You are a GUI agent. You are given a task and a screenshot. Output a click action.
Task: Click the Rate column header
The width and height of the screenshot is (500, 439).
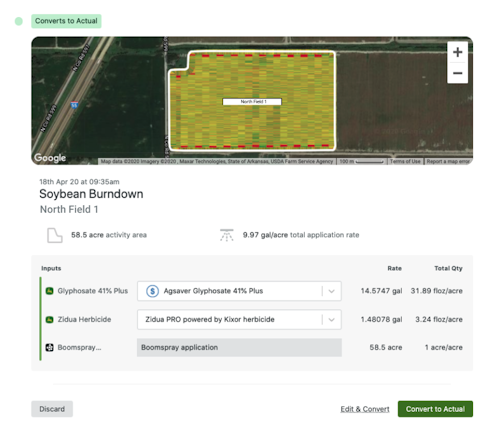coord(394,268)
